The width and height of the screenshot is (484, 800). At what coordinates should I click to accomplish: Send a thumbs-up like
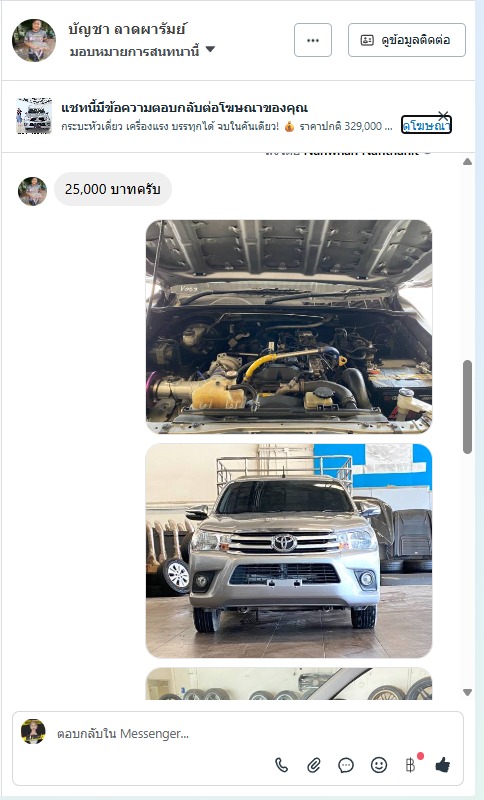[443, 765]
